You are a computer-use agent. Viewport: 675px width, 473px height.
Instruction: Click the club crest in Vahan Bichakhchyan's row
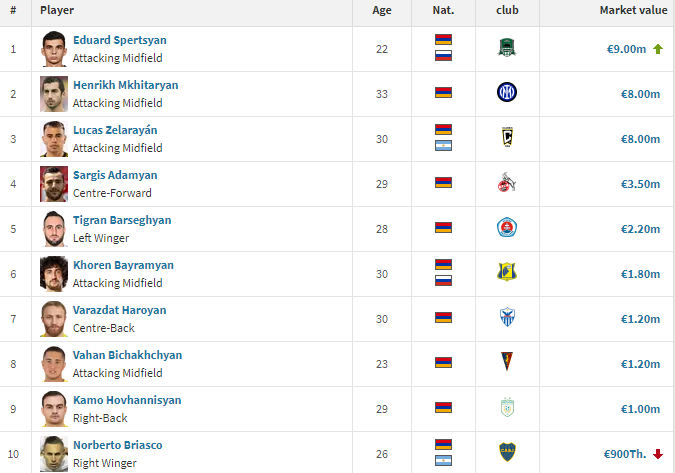(506, 363)
